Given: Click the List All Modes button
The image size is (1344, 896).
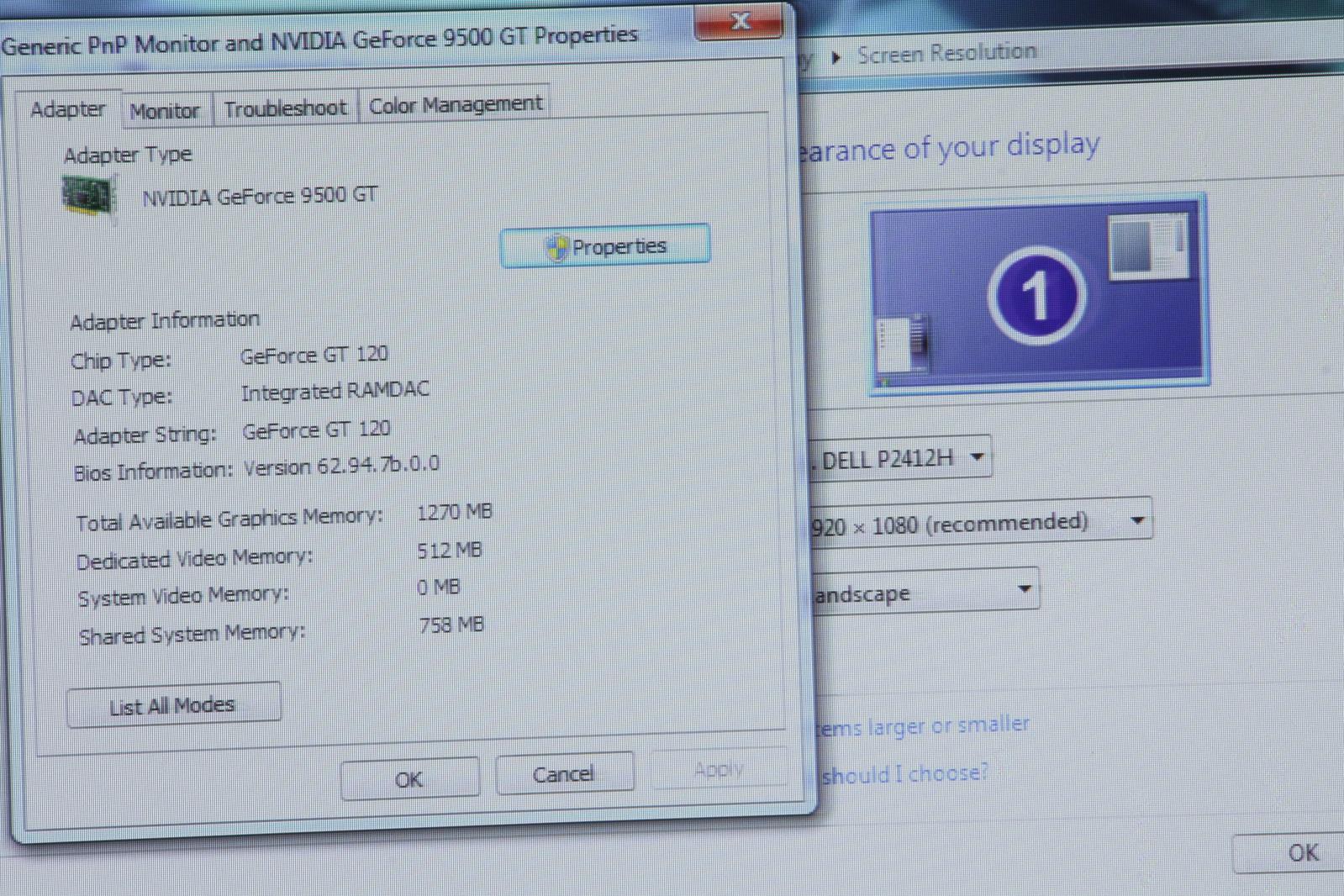Looking at the screenshot, I should click(x=173, y=705).
